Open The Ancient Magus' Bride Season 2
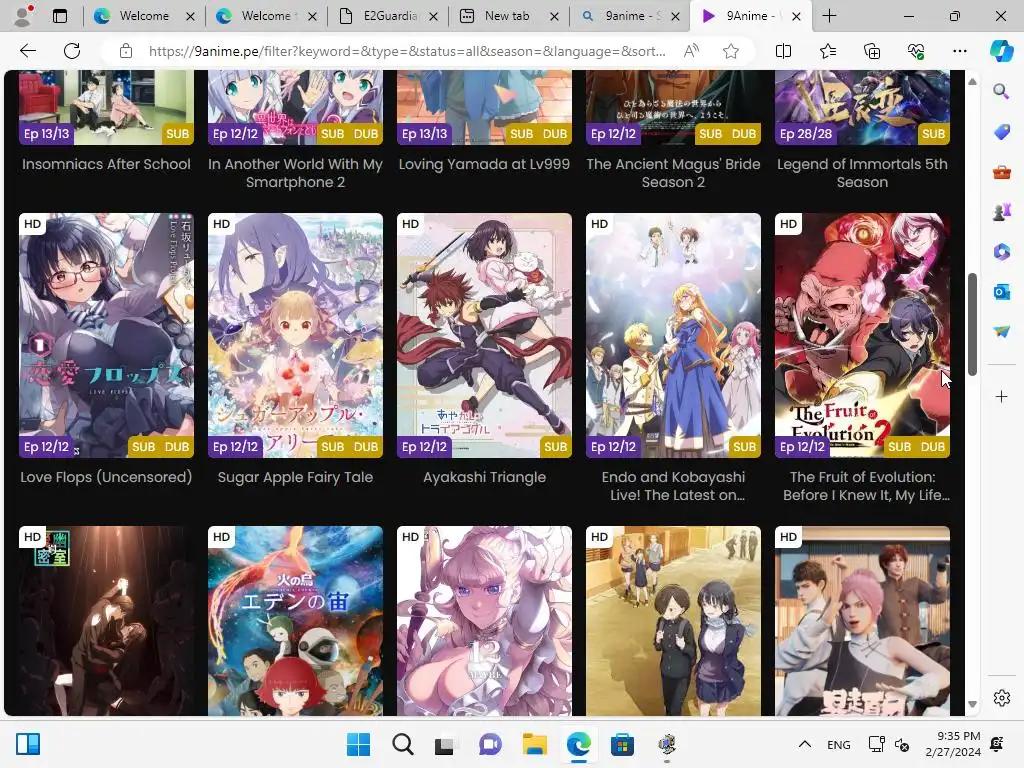The image size is (1024, 768). 673,173
